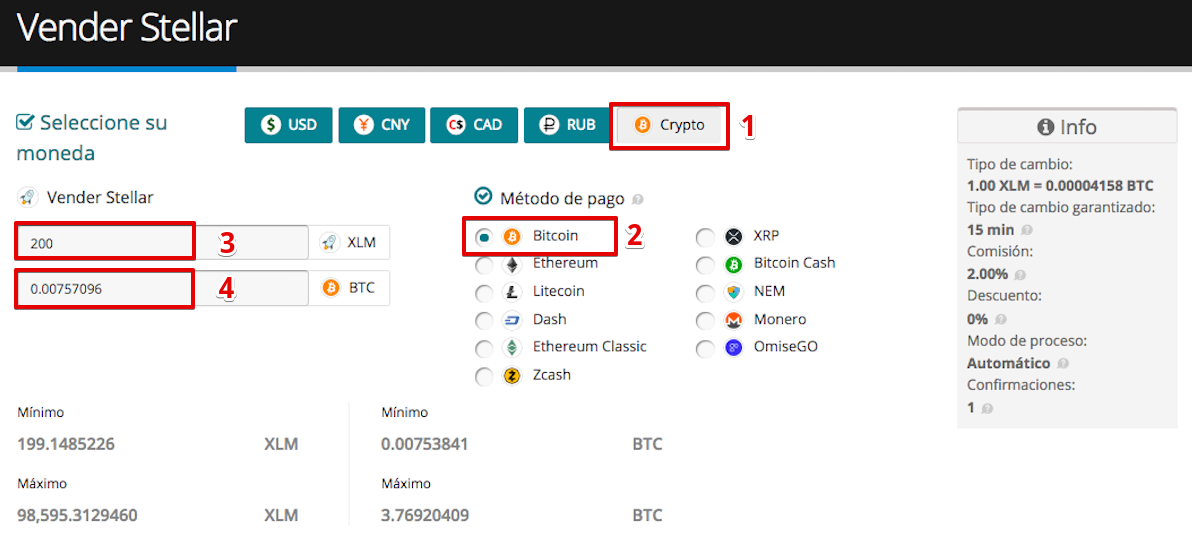This screenshot has height=534, width=1192.
Task: Click the Zcash yellow coin icon
Action: pyautogui.click(x=512, y=376)
